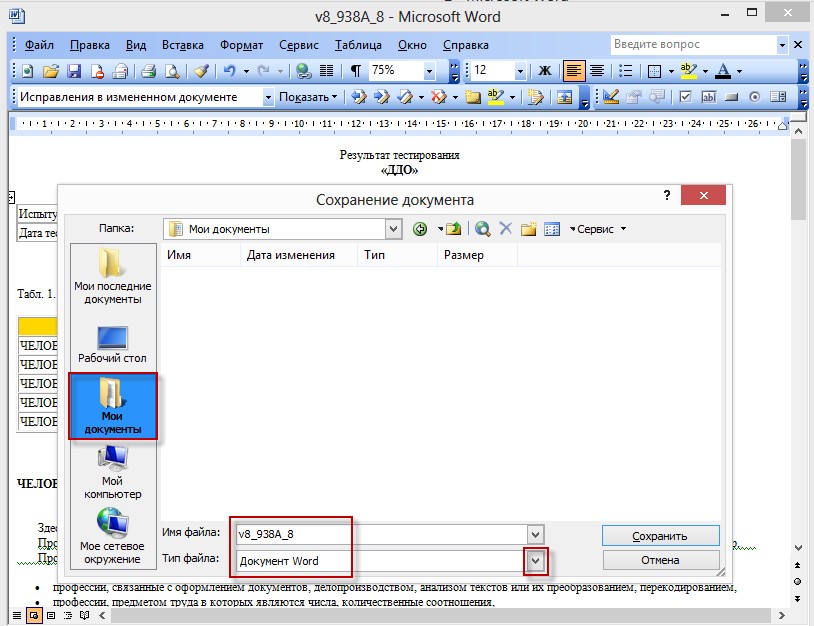Click the Reject change icon

pyautogui.click(x=439, y=97)
